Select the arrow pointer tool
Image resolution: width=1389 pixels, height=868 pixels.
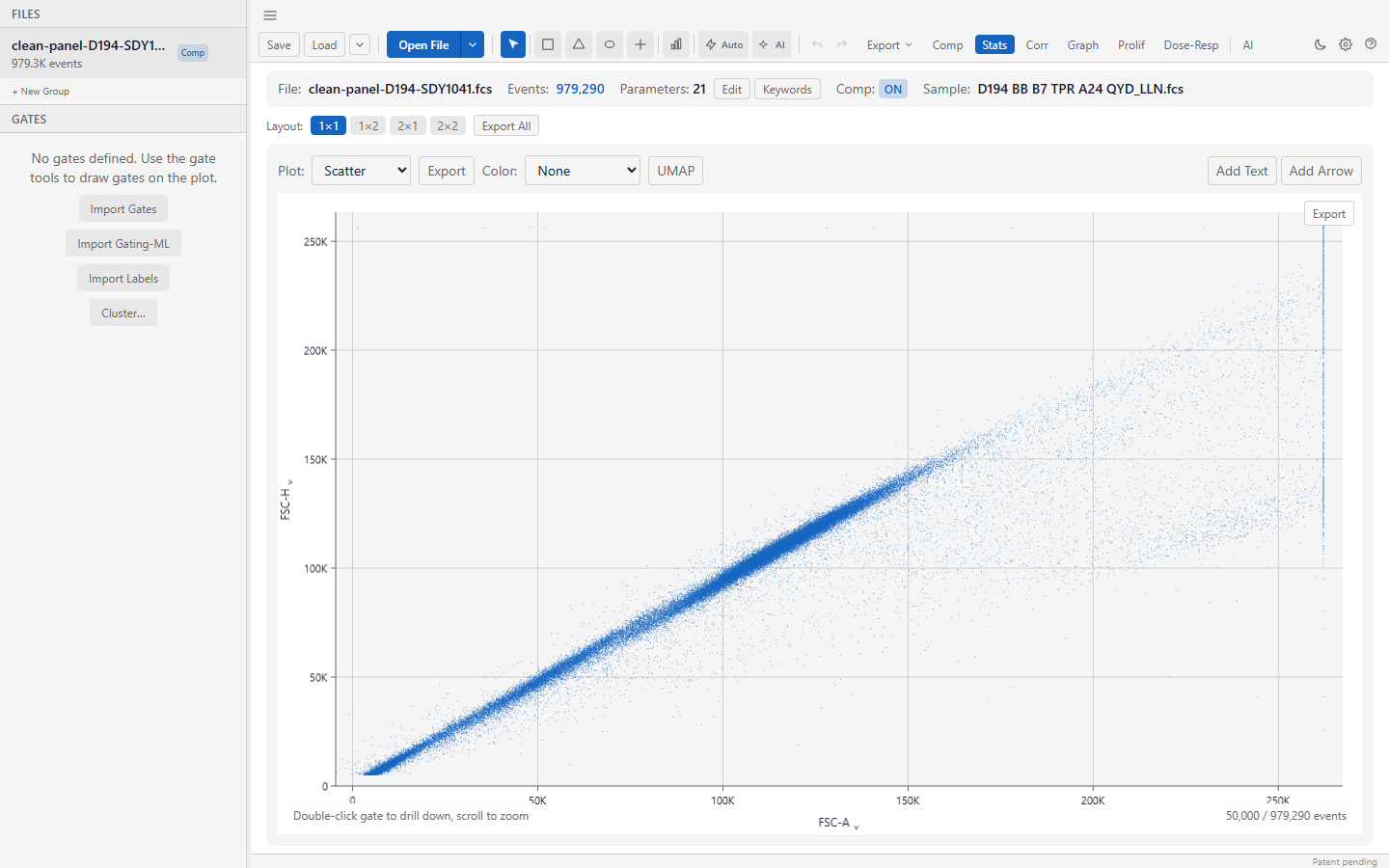pyautogui.click(x=513, y=44)
